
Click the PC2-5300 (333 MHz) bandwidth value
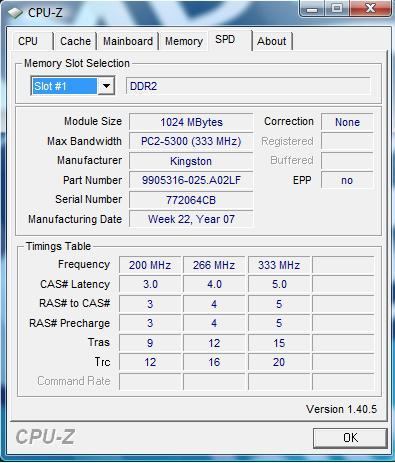click(191, 141)
